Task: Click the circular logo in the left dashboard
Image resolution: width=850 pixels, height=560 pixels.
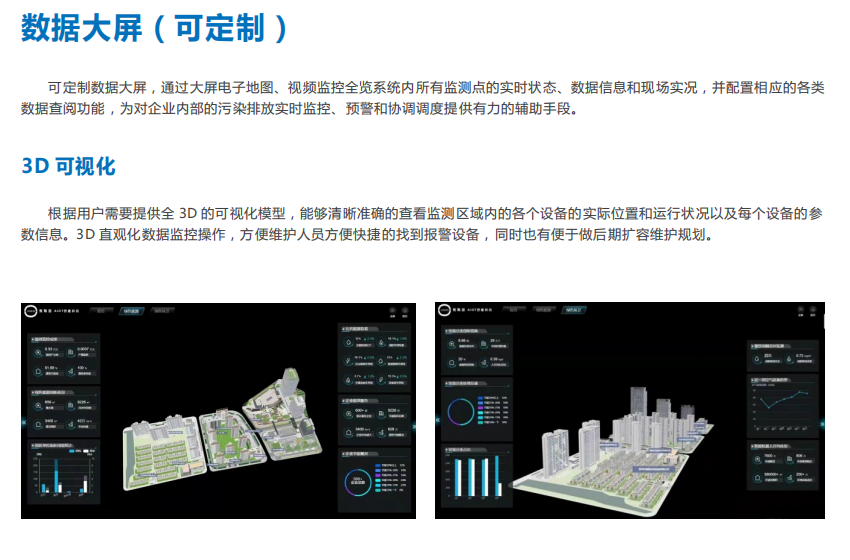Action: tap(31, 310)
